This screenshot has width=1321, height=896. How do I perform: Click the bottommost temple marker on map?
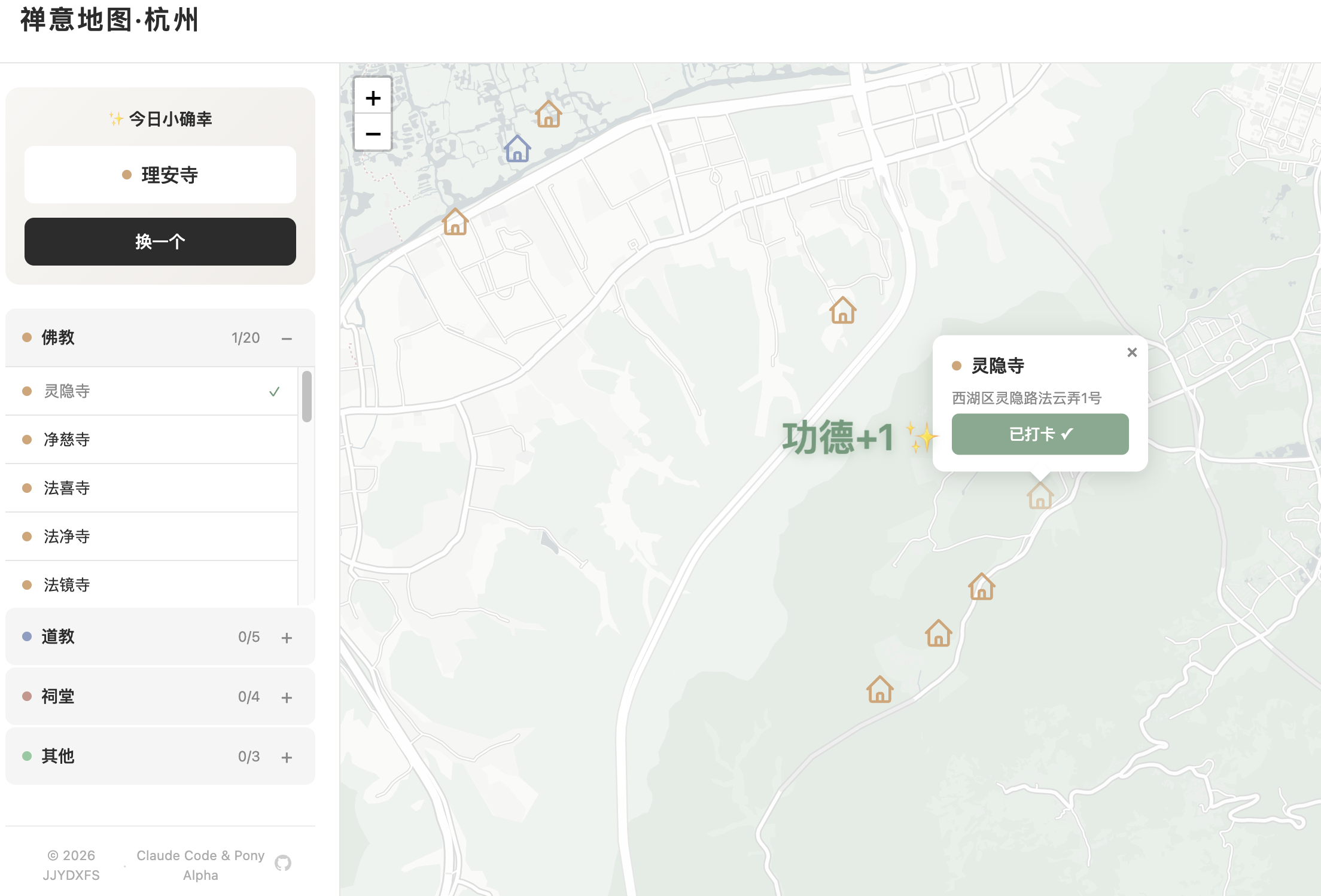pos(879,690)
